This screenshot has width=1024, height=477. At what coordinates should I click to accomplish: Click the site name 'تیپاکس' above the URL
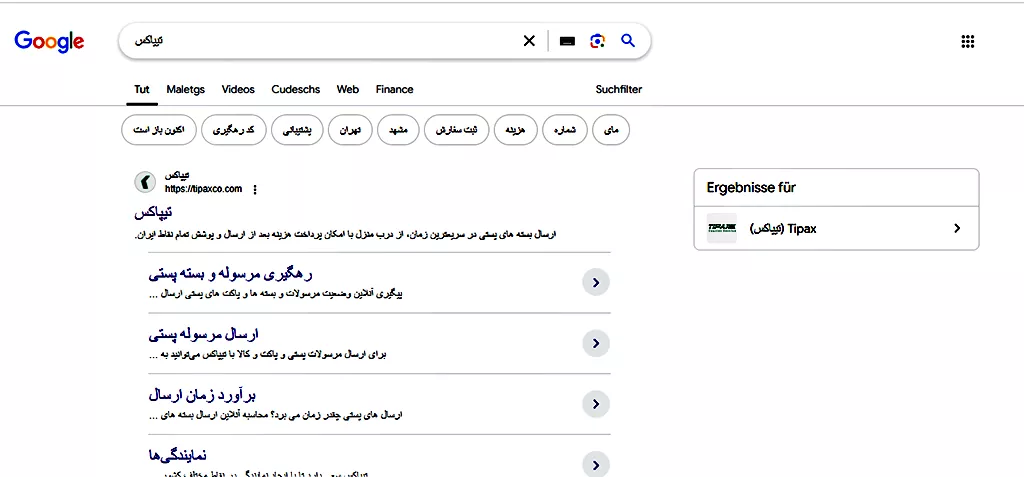tap(177, 176)
